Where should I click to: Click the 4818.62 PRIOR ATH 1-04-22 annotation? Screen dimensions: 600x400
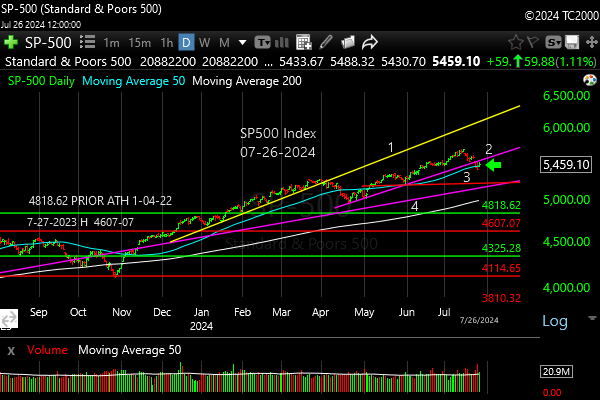(100, 201)
